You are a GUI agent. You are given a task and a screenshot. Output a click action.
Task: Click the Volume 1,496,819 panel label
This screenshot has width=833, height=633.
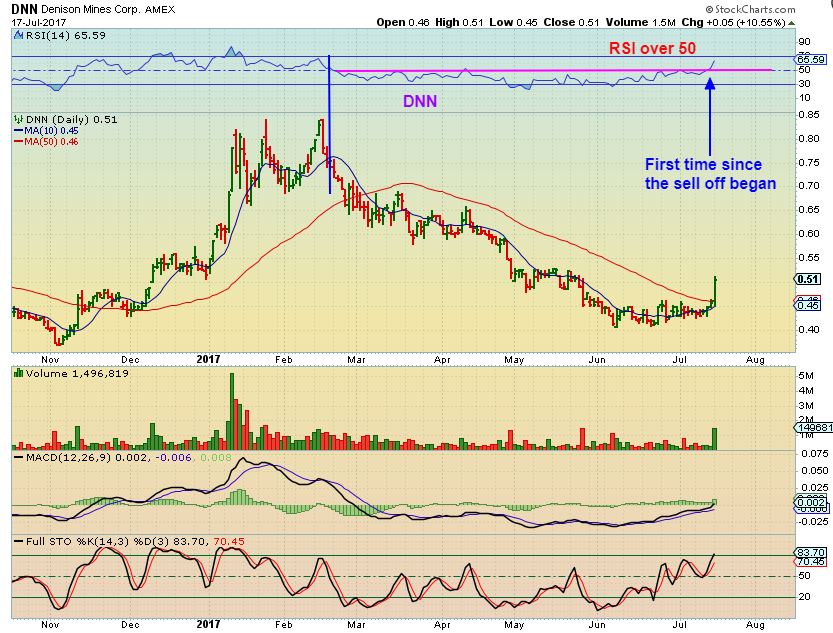pos(77,373)
